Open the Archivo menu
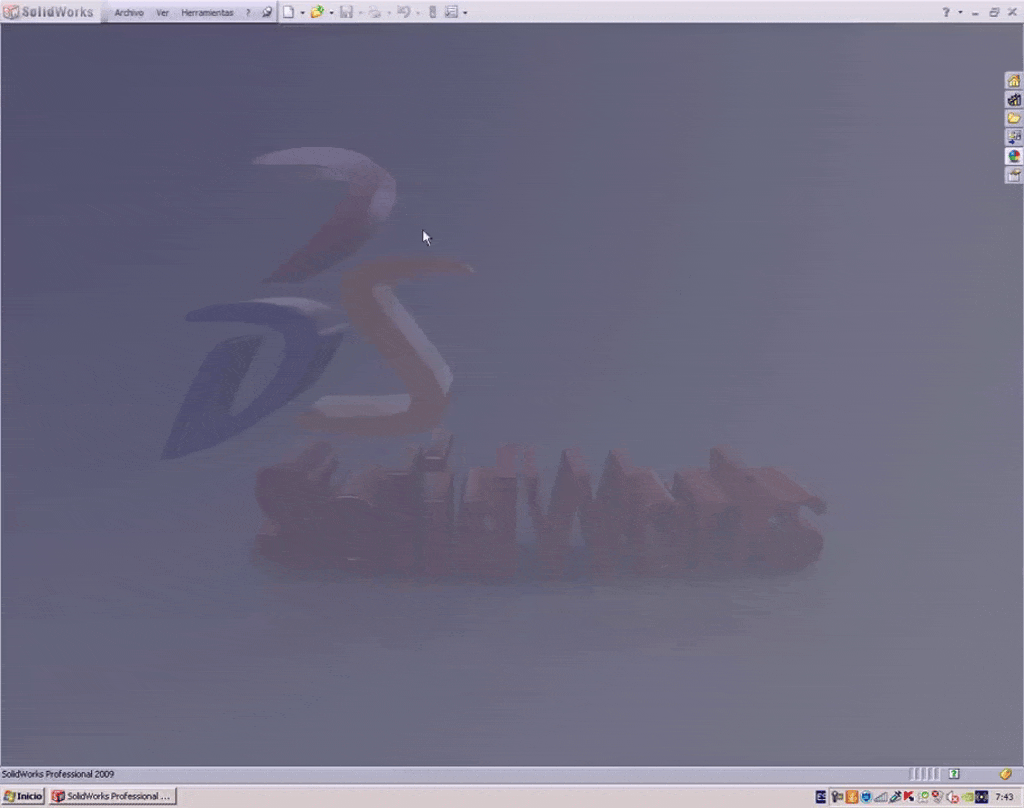The image size is (1024, 808). pyautogui.click(x=129, y=13)
